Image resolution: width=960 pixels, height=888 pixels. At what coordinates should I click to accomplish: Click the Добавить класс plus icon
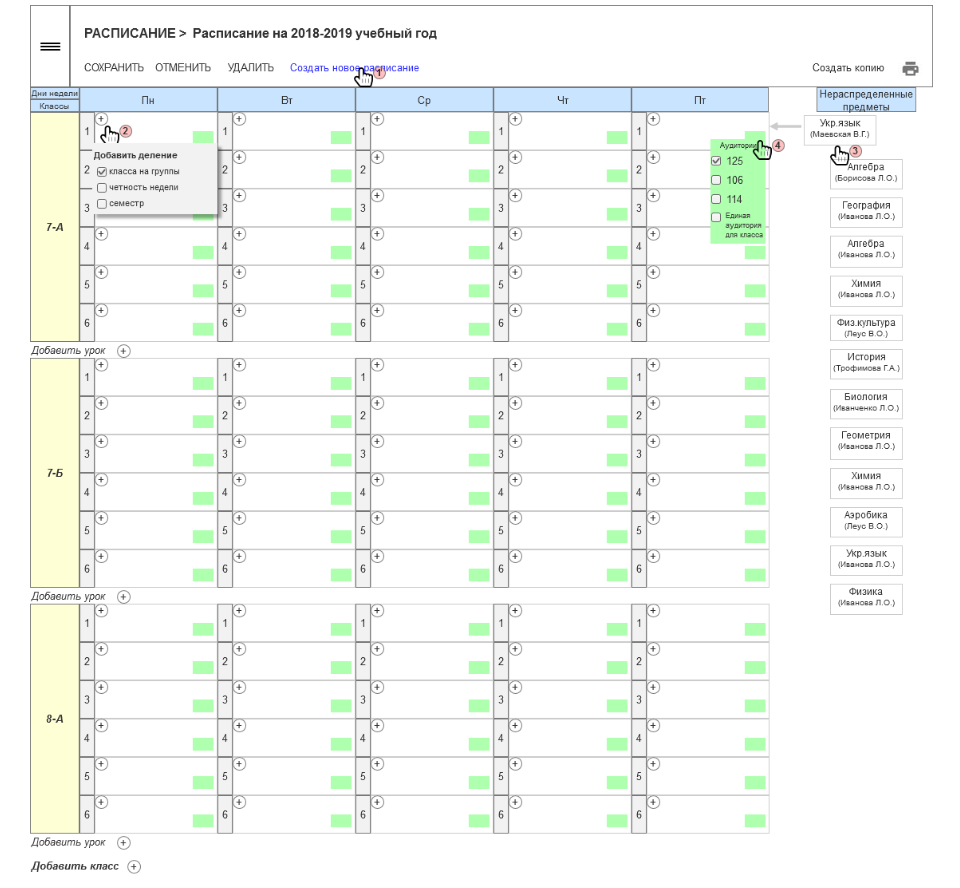coord(134,867)
